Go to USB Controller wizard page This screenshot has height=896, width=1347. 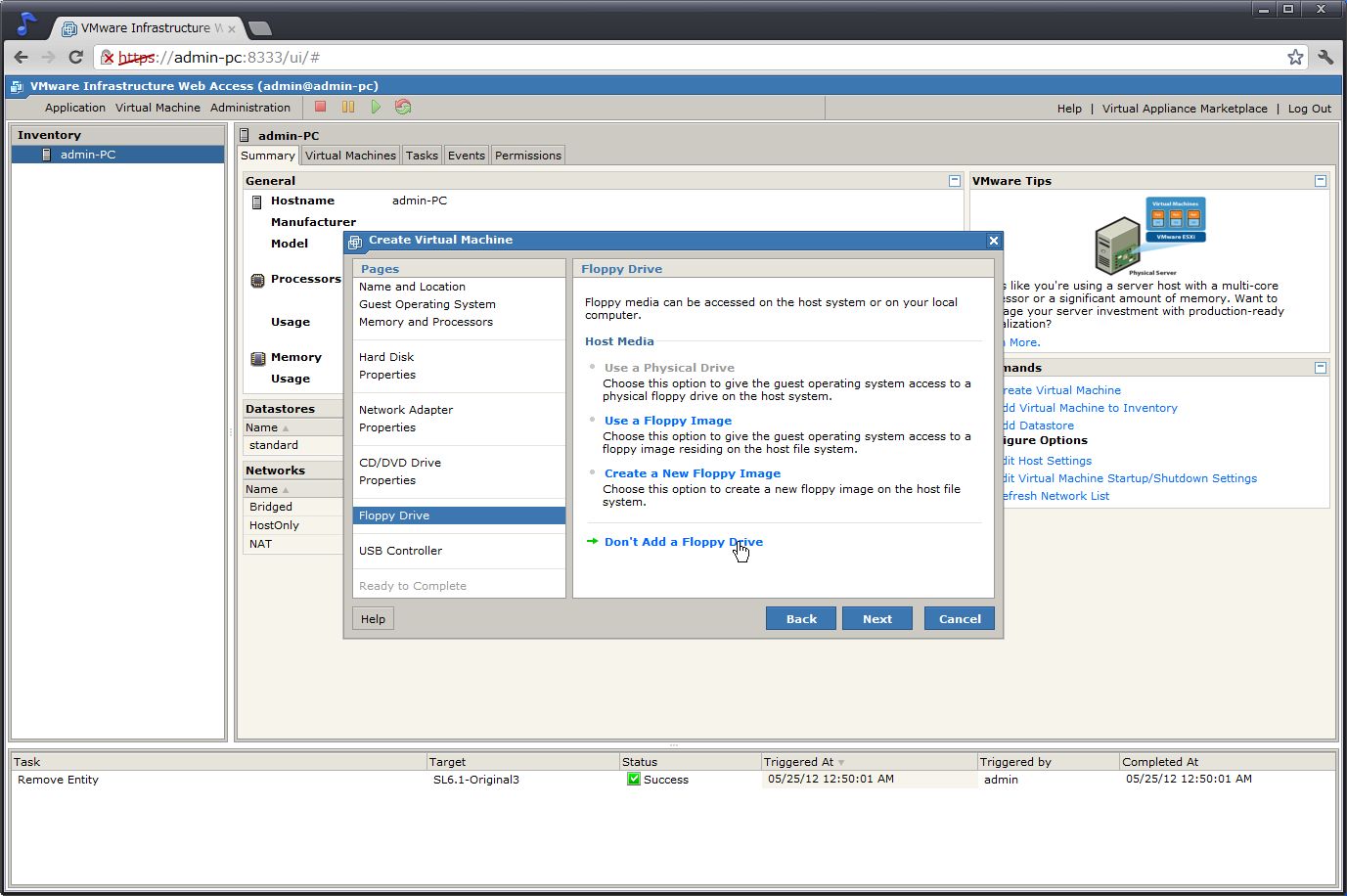(x=400, y=551)
